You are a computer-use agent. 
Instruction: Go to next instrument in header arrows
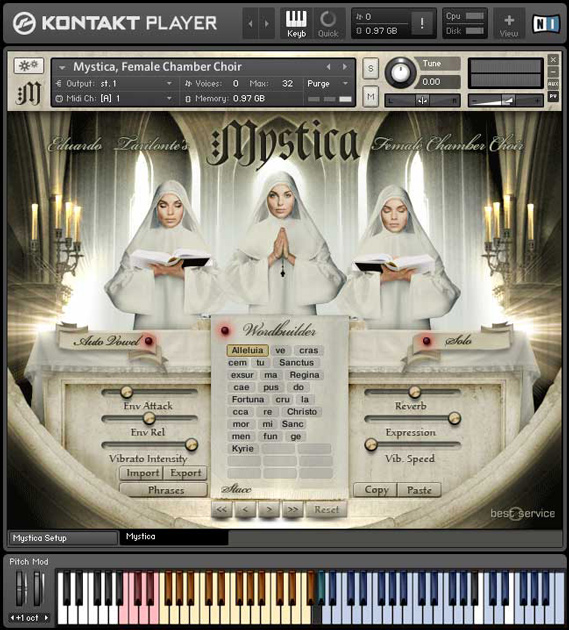[266, 24]
